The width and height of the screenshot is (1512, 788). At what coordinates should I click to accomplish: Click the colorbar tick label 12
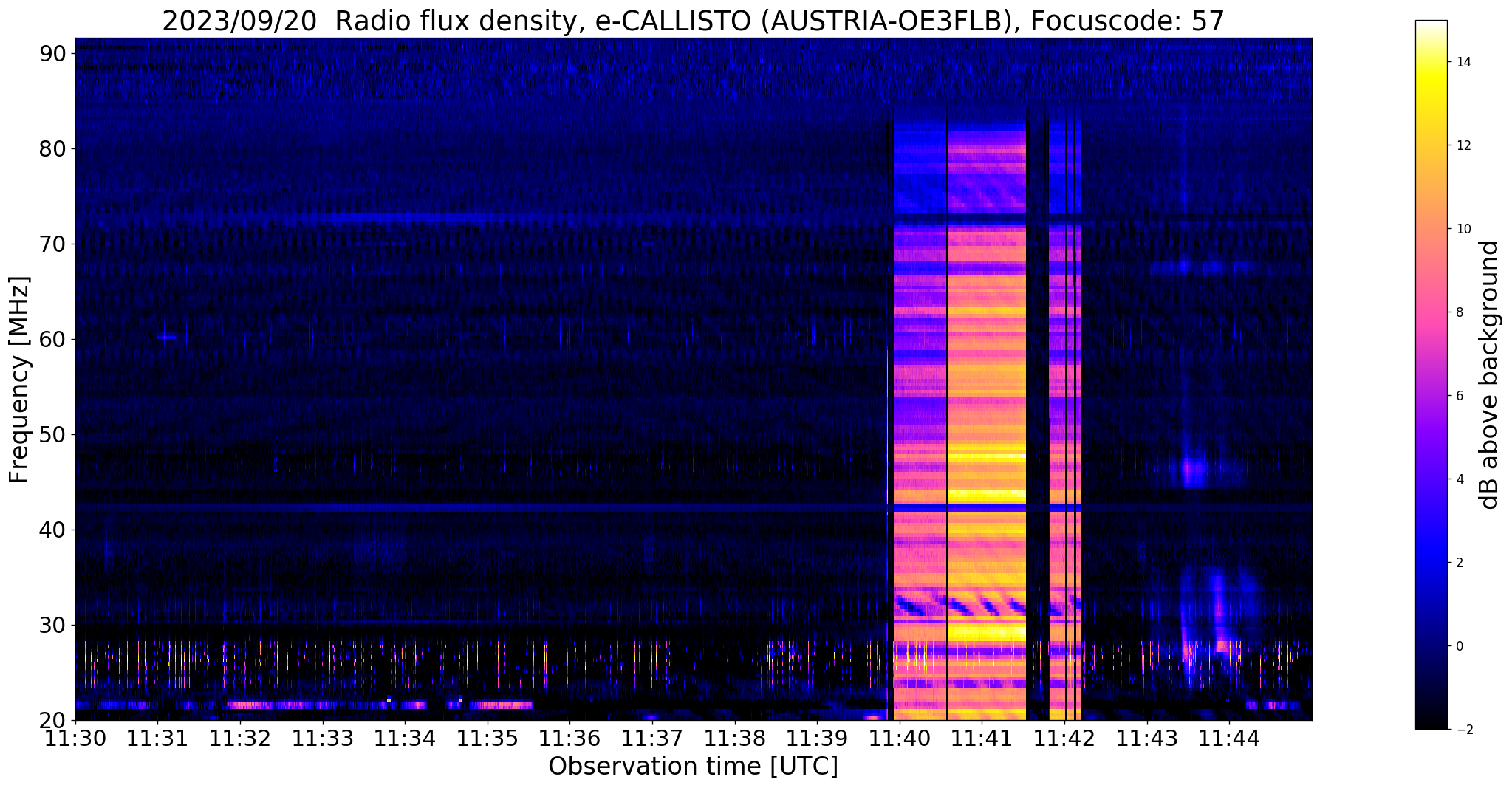[x=1463, y=145]
